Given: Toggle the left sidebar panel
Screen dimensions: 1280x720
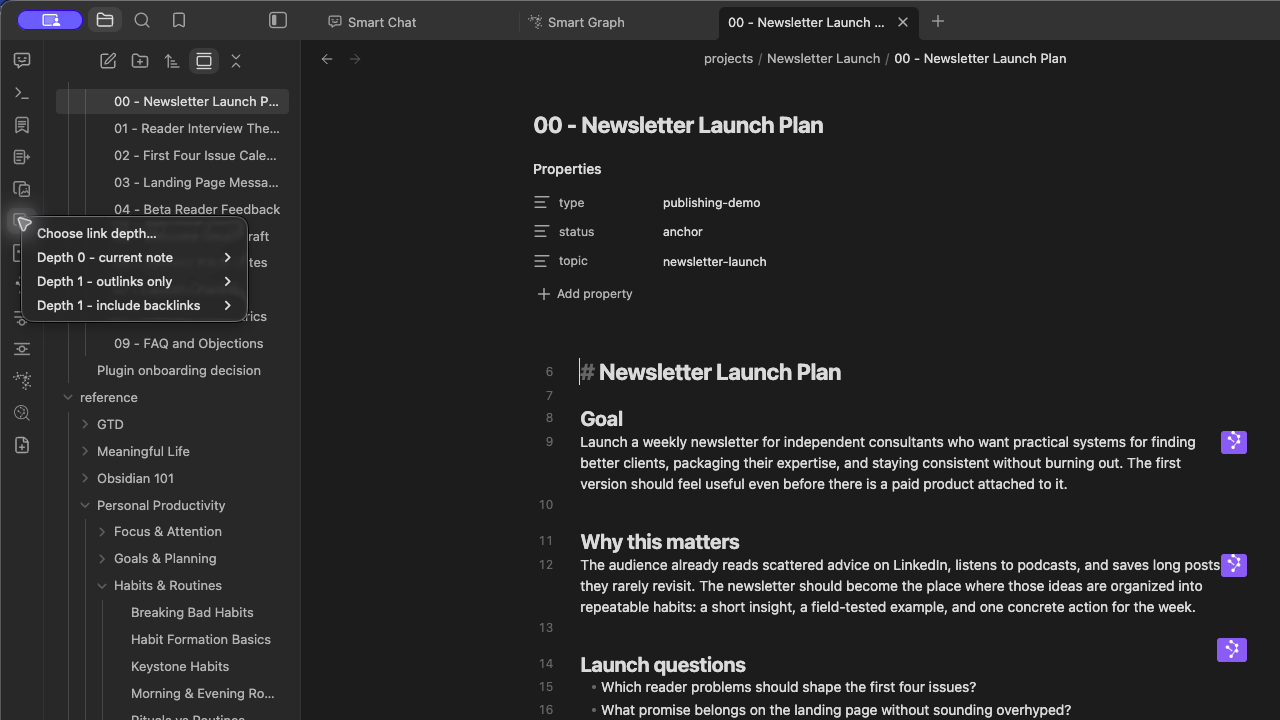Looking at the screenshot, I should coord(278,20).
